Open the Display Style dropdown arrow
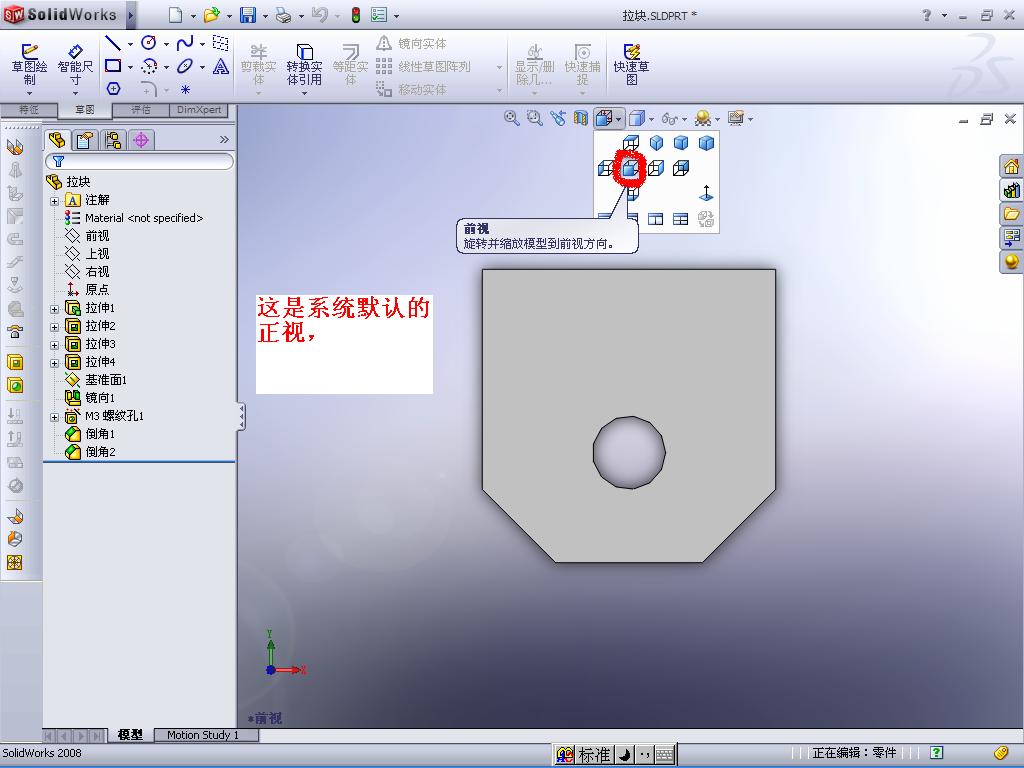Viewport: 1024px width, 768px height. point(652,119)
